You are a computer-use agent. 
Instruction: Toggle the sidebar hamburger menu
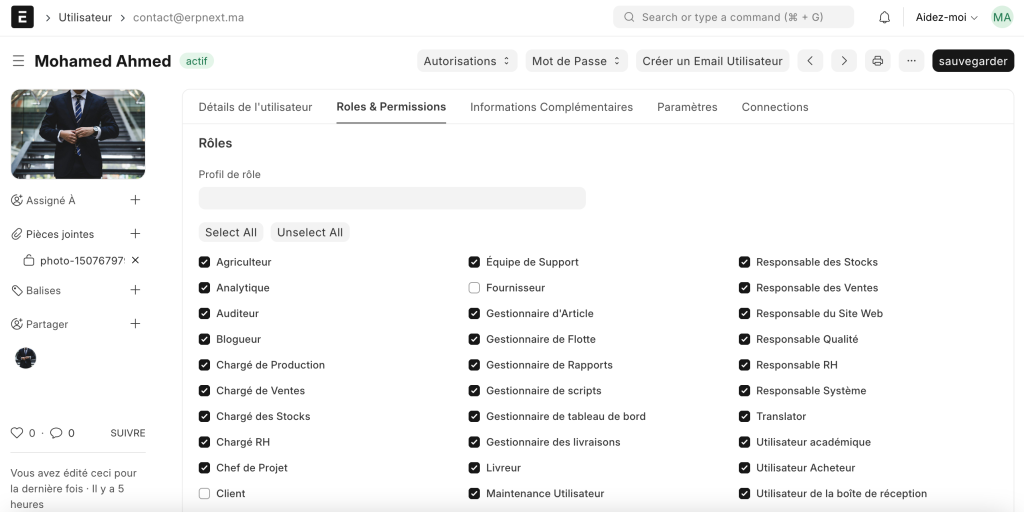coord(18,61)
